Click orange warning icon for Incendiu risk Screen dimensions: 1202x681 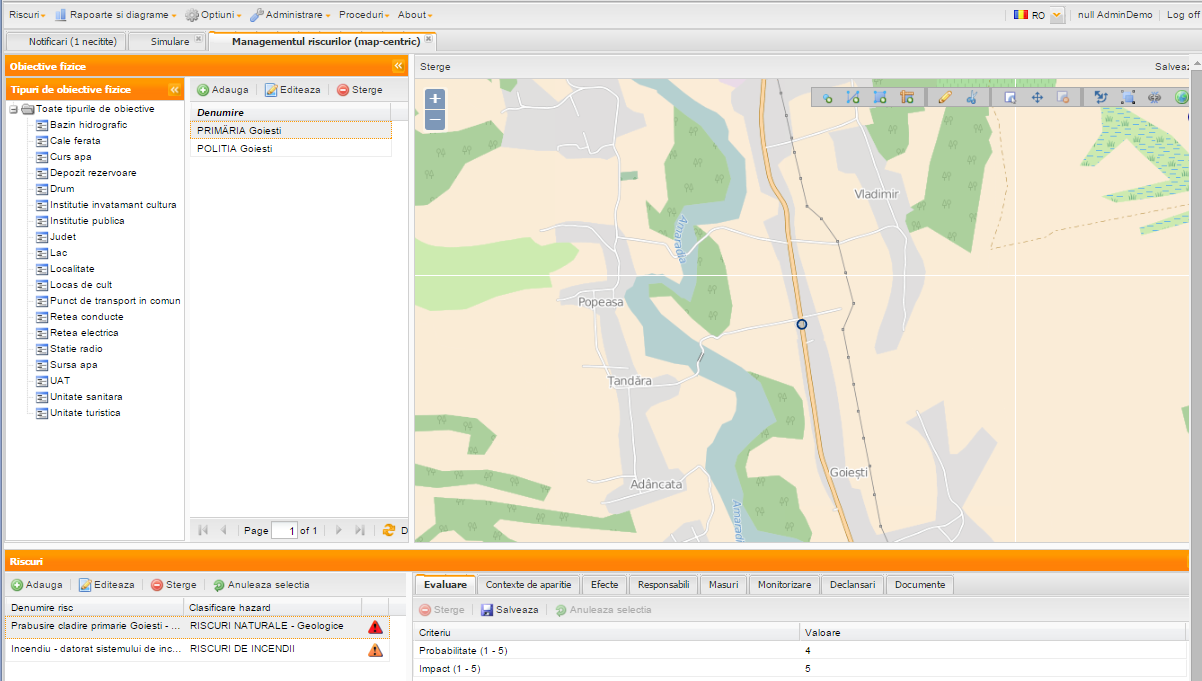pos(375,650)
